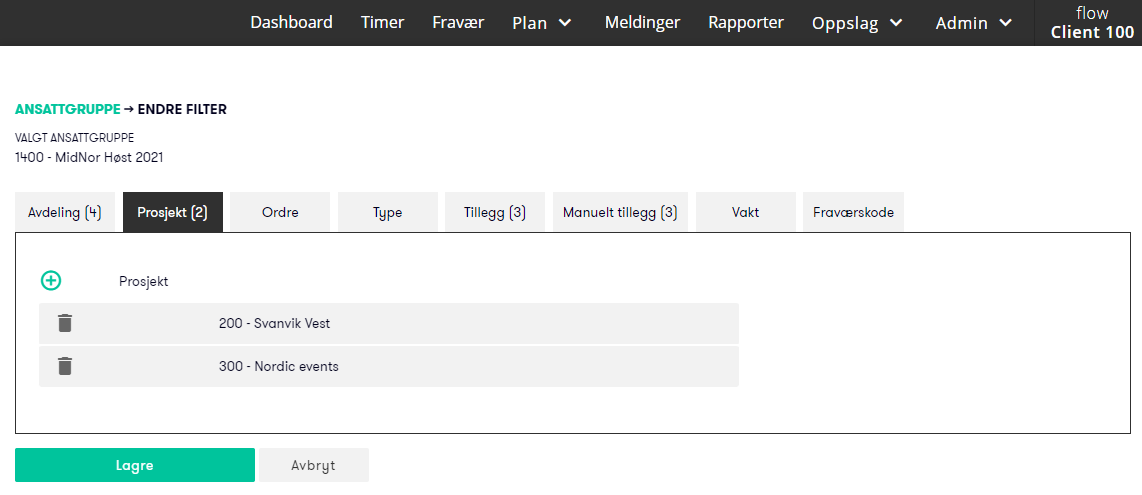
Task: Cancel changes with the Avbryt button
Action: pos(314,465)
